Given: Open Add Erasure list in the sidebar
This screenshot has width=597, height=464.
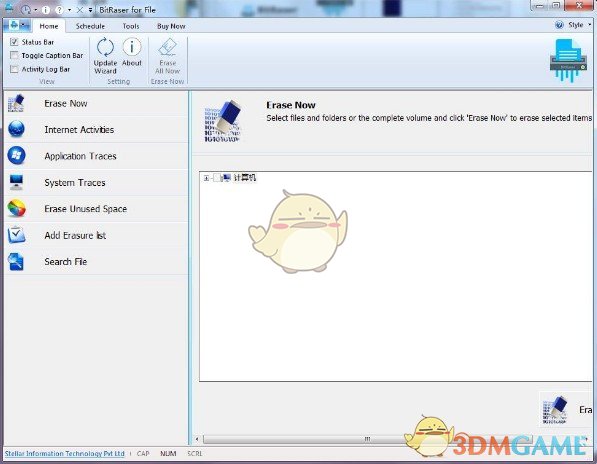Looking at the screenshot, I should (x=96, y=236).
